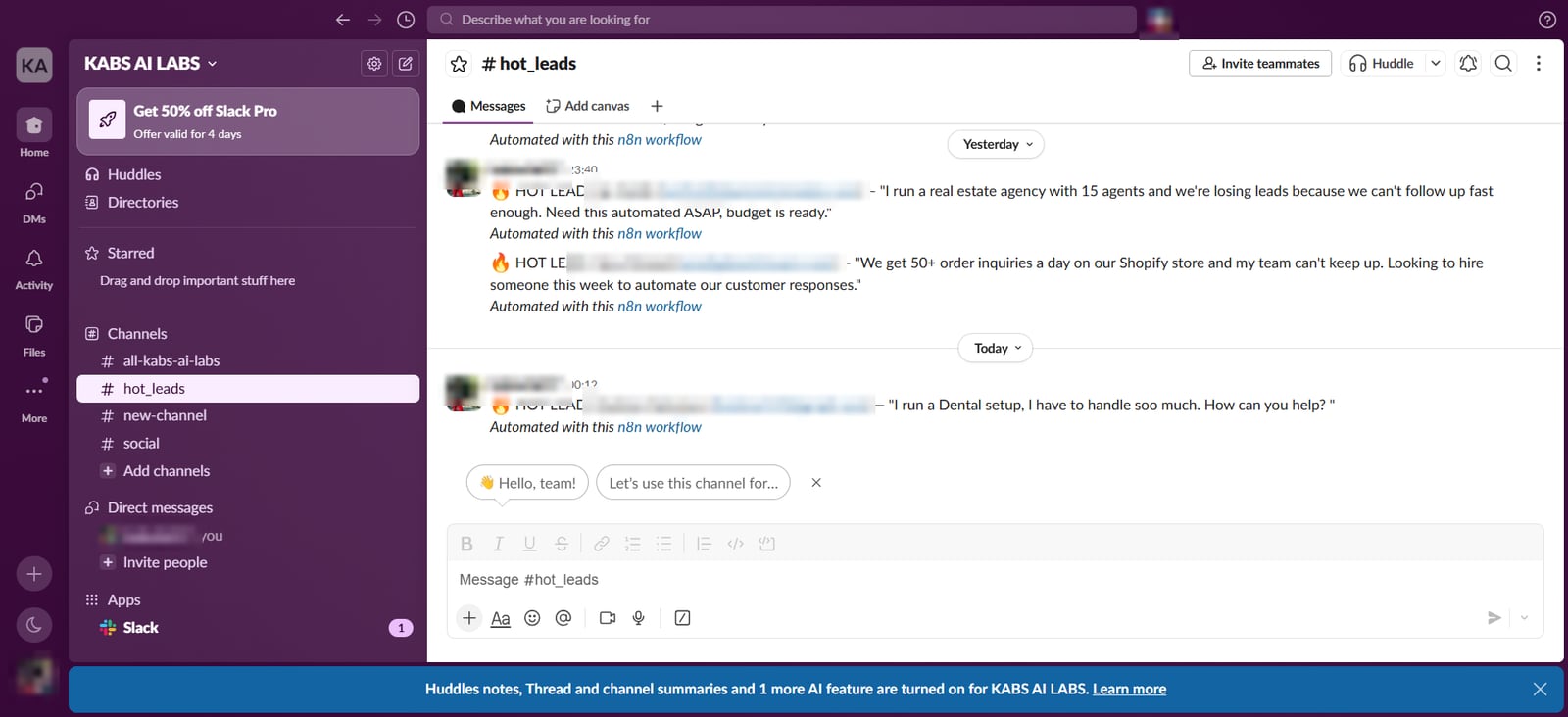Open the Add canvas tab
This screenshot has width=1568, height=717.
pos(588,106)
